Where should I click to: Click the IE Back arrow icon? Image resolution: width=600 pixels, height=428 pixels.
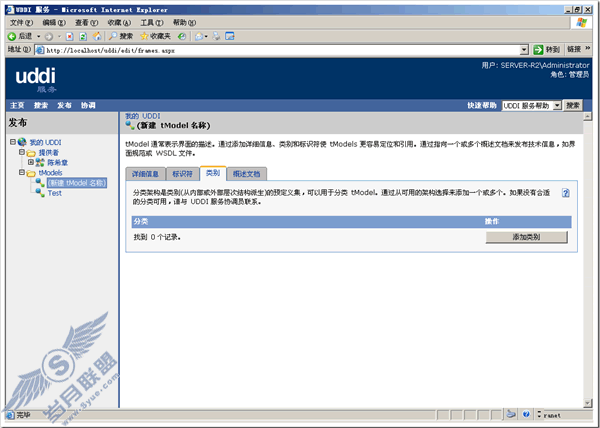tap(12, 36)
